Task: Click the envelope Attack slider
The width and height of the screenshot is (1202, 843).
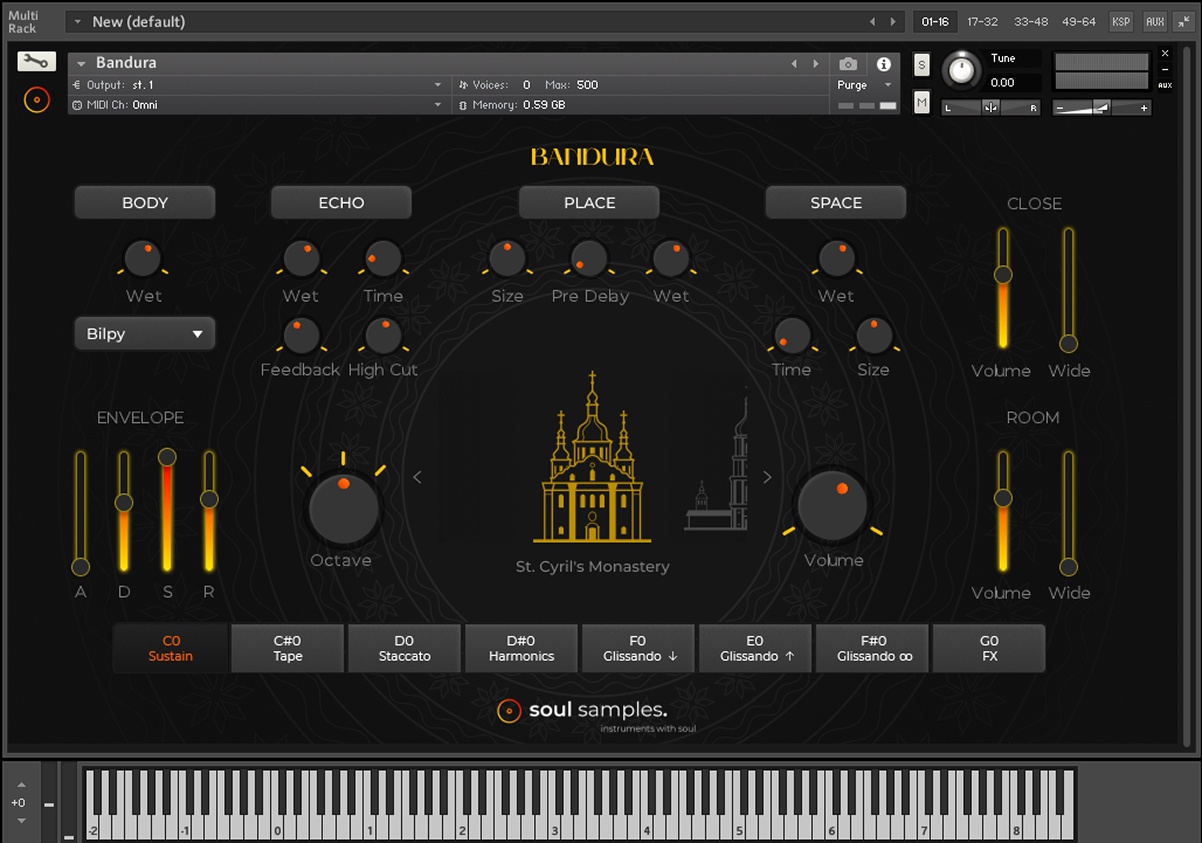Action: click(81, 512)
